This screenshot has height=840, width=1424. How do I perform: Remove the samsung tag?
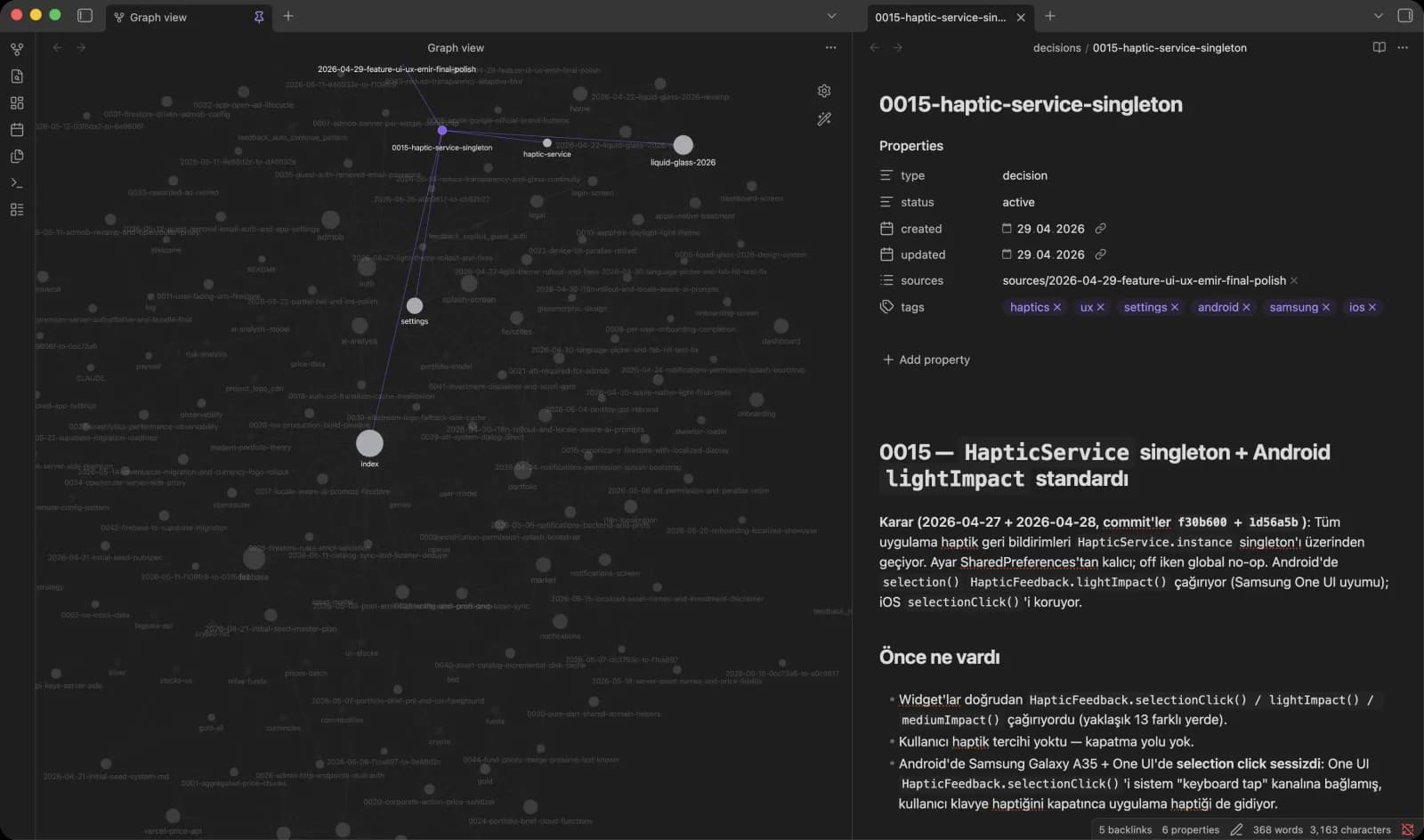click(1326, 307)
